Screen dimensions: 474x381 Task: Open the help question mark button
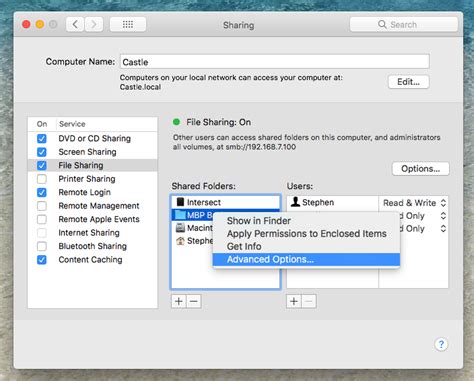(x=441, y=344)
